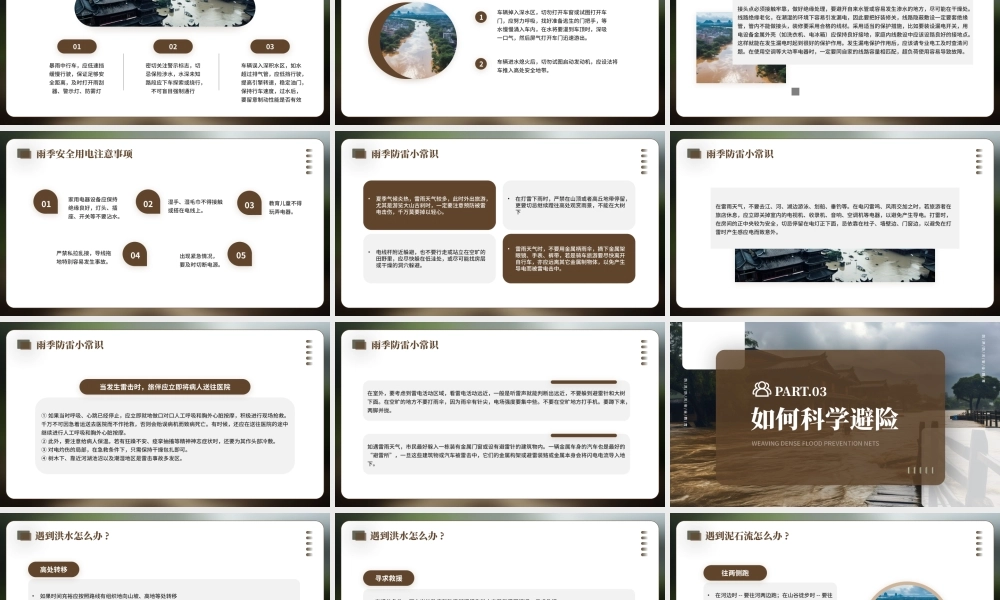The image size is (1000, 600).
Task: Click the 当发生雷击时，旅伴应立即将病人送往医院 banner
Action: point(165,387)
